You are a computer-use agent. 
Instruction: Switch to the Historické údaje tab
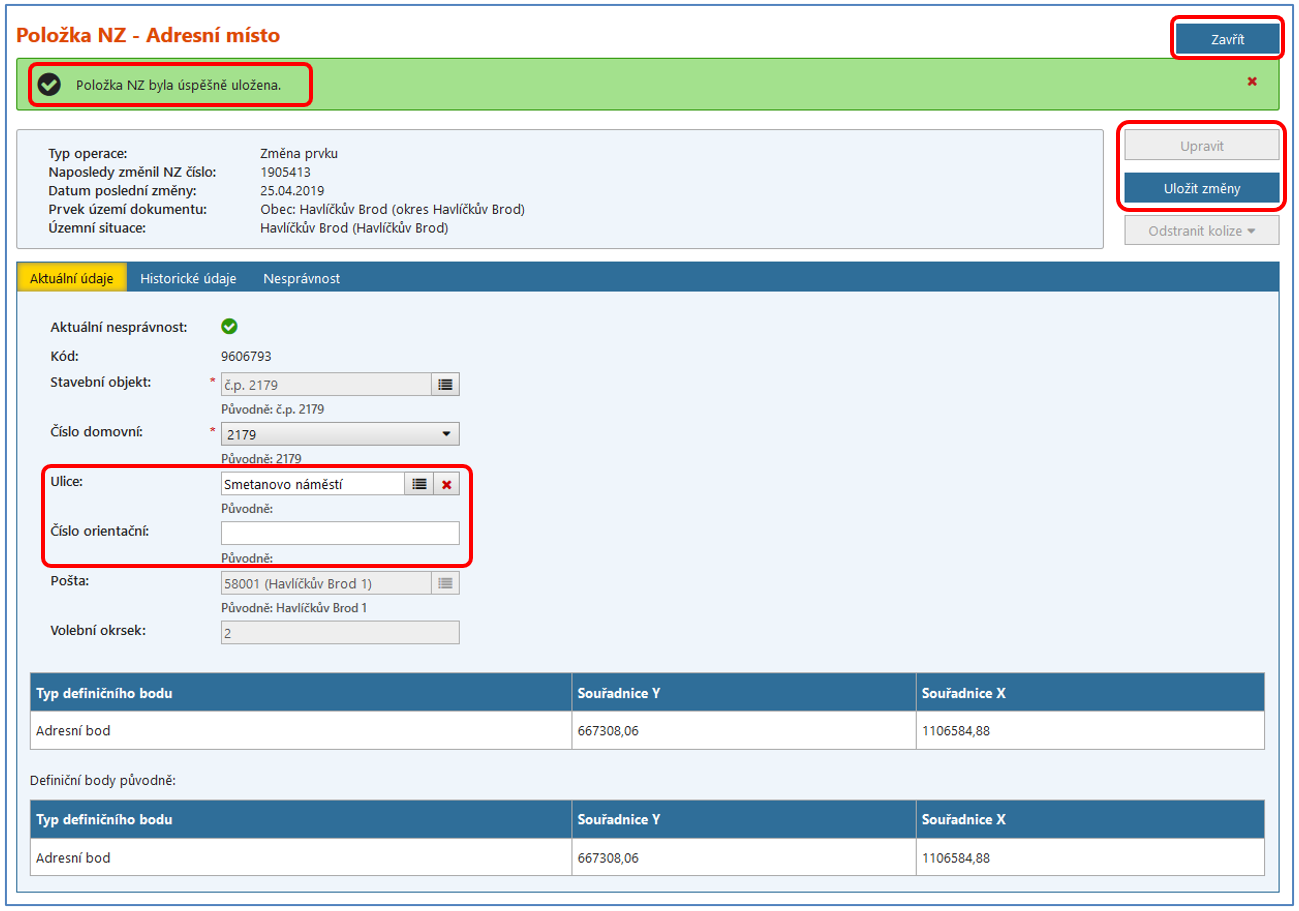click(x=188, y=279)
